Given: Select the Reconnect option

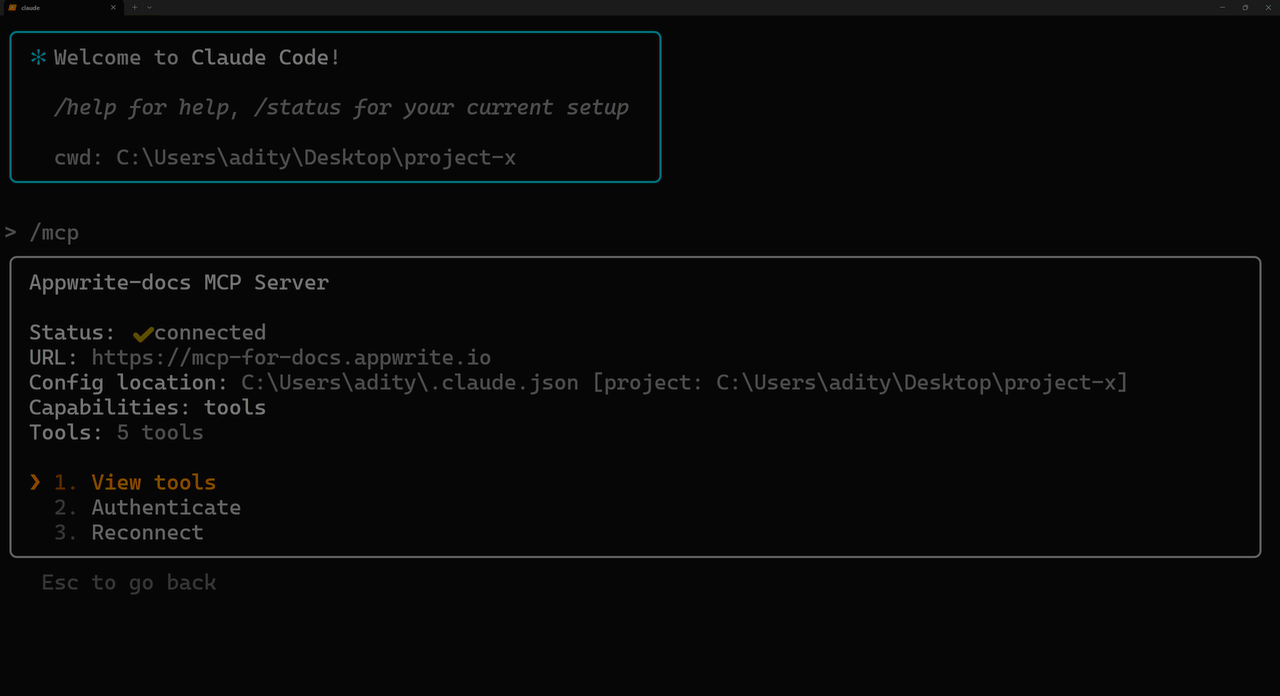Looking at the screenshot, I should pyautogui.click(x=146, y=532).
